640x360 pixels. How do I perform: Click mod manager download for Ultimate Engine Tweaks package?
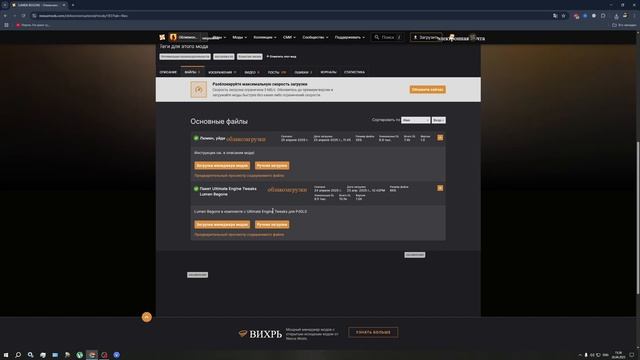[x=222, y=224]
